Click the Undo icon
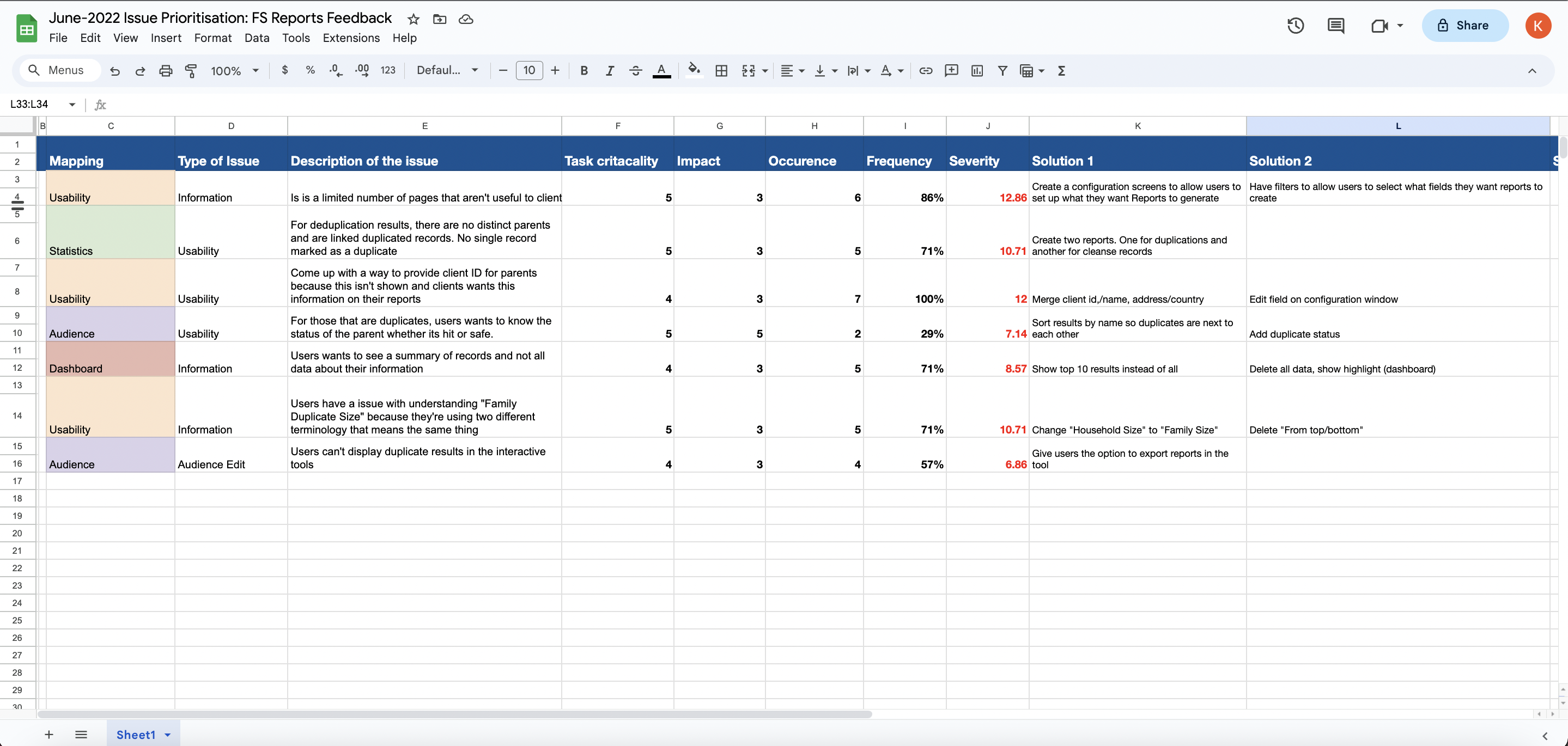Screen dimensions: 1568x746 click(x=114, y=71)
